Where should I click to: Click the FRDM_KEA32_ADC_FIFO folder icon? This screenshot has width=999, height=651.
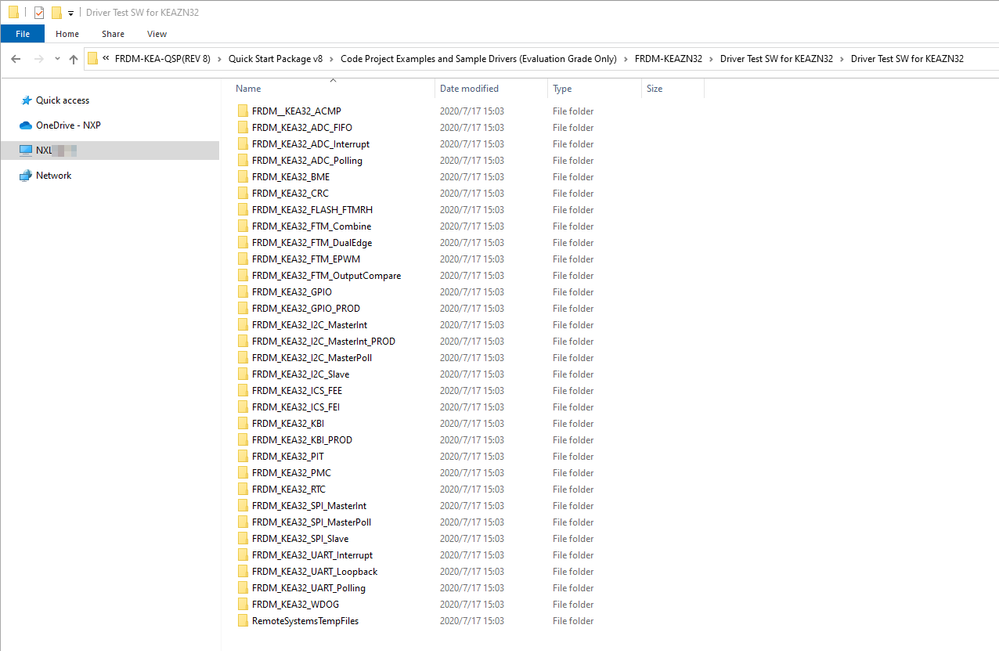pyautogui.click(x=243, y=127)
